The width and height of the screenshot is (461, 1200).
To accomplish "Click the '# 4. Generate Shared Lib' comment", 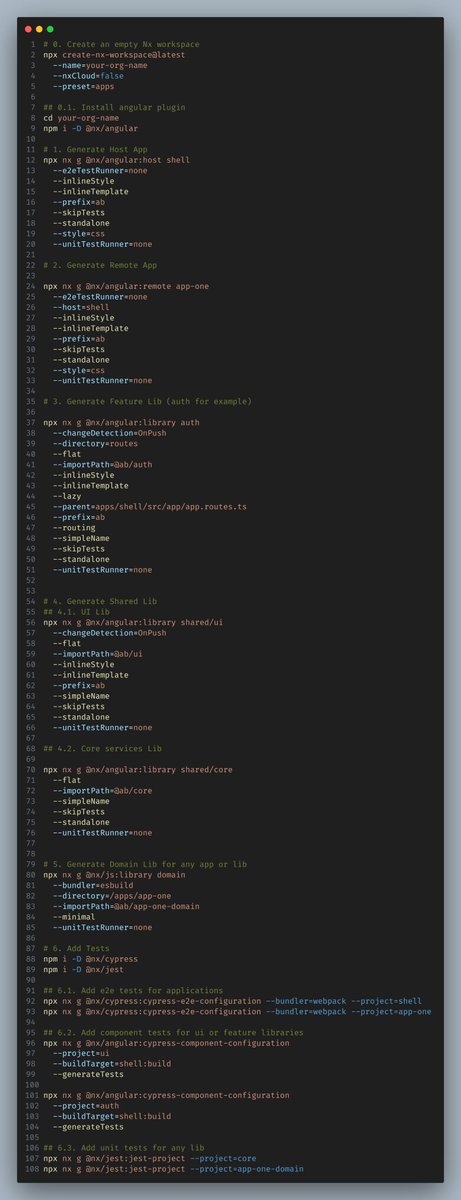I will 99,601.
